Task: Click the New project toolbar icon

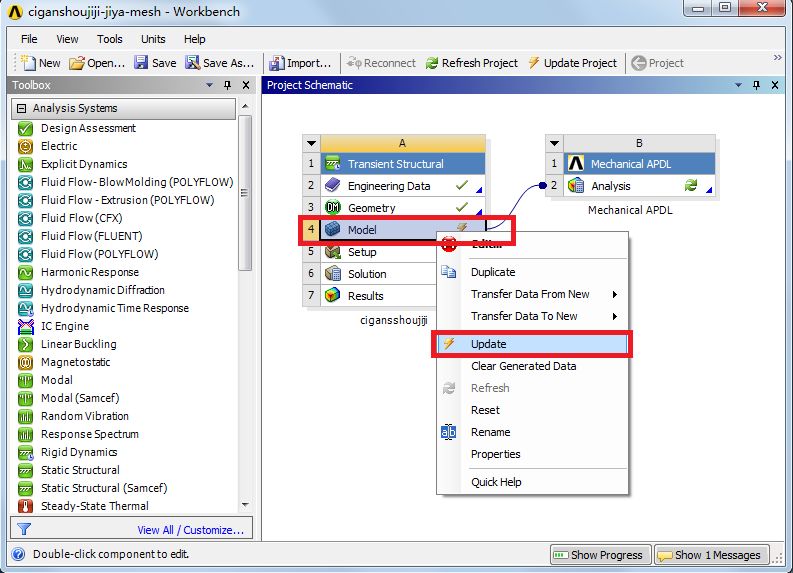Action: [x=28, y=63]
